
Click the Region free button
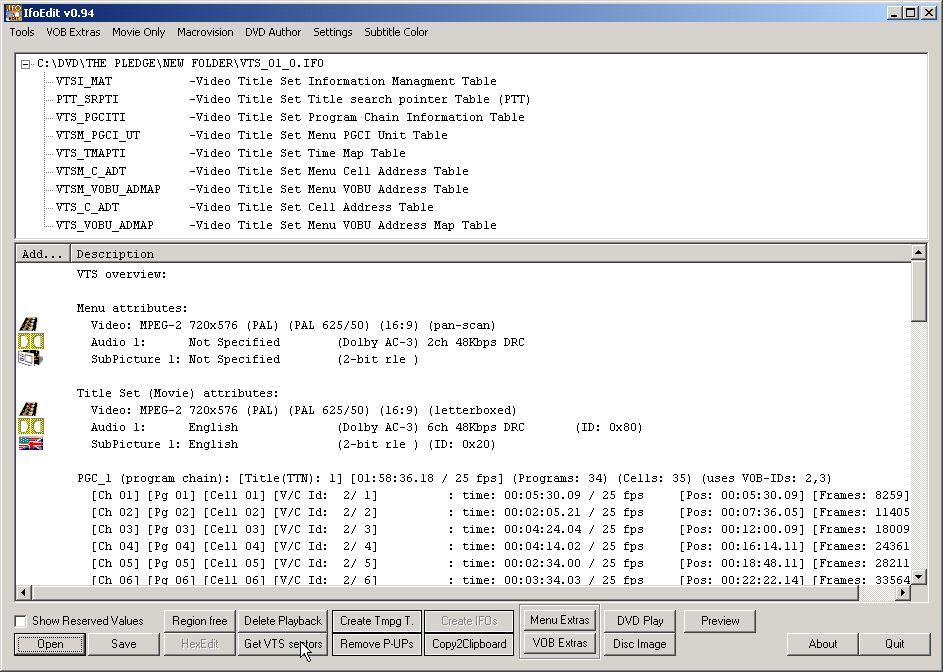coord(200,621)
